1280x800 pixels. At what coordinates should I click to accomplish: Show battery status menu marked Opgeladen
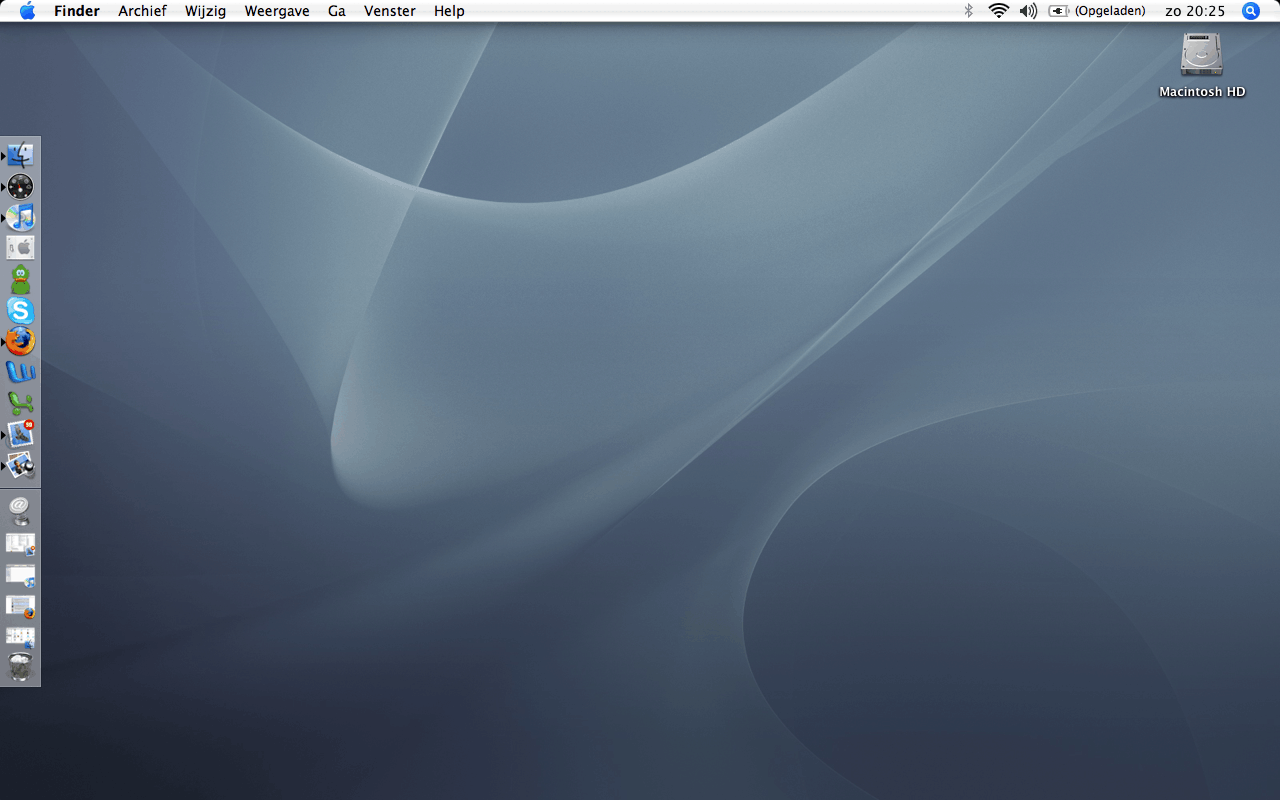point(1097,11)
